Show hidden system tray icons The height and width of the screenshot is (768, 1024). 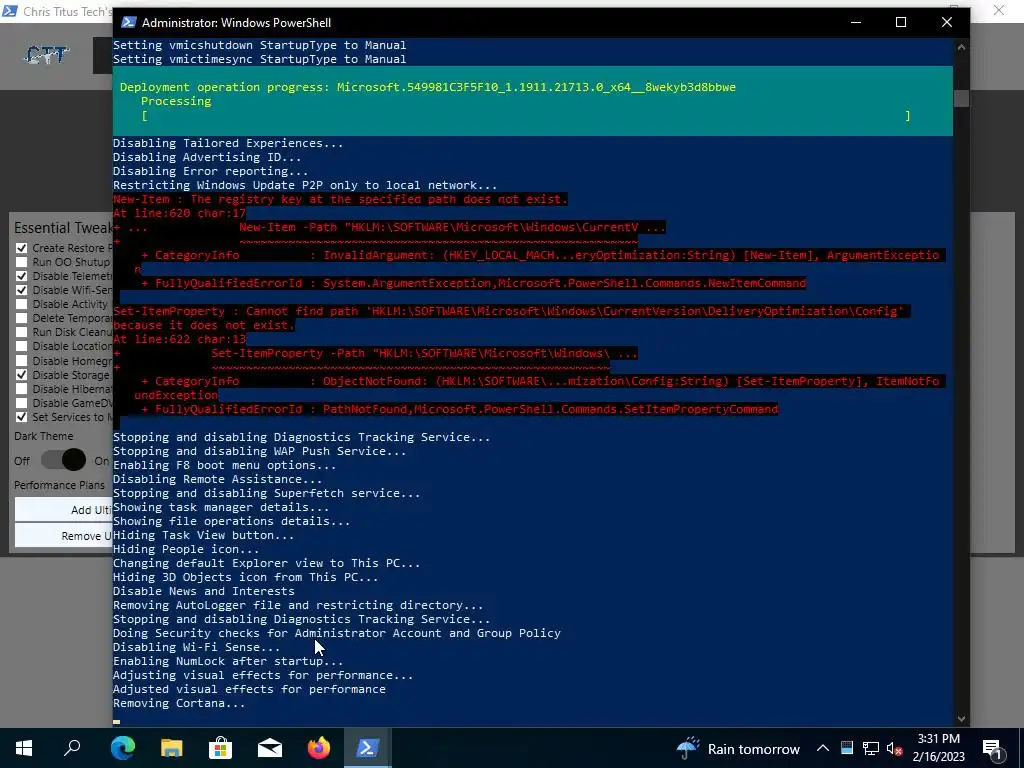coord(823,748)
